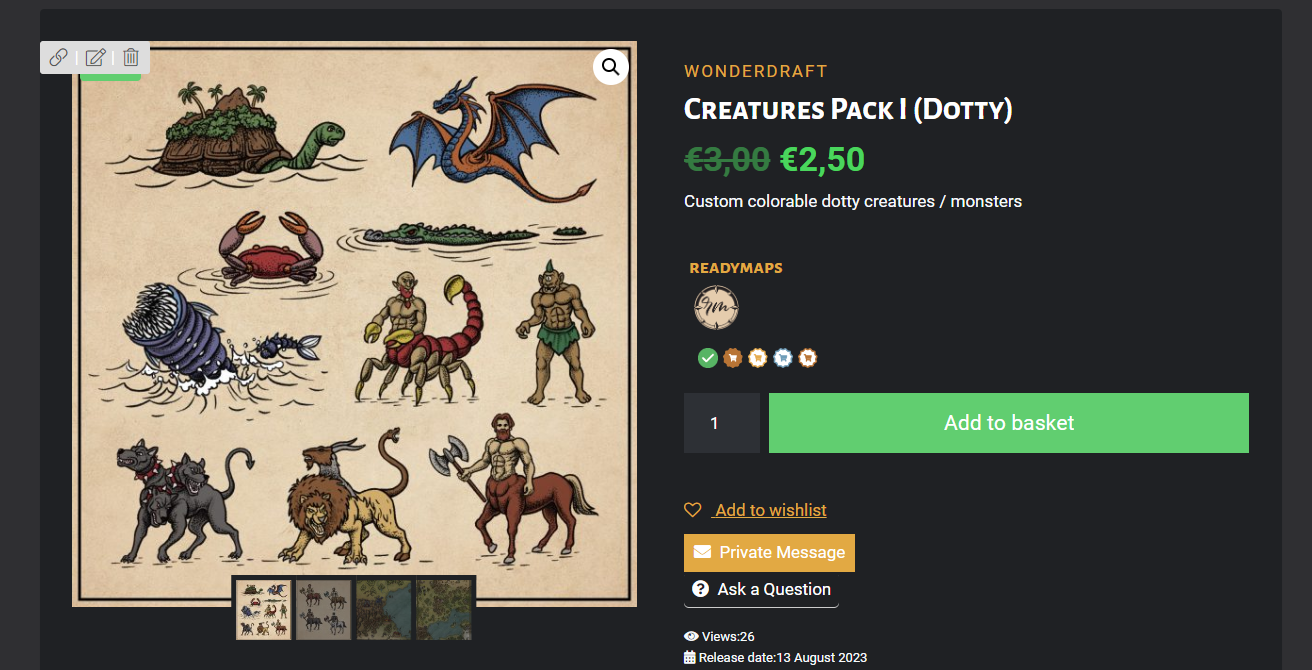This screenshot has height=670, width=1312.
Task: Click the edit pencil icon above image
Action: pos(95,57)
